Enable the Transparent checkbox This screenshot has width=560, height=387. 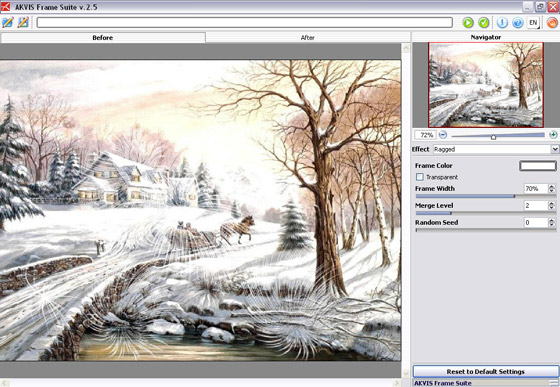click(420, 177)
